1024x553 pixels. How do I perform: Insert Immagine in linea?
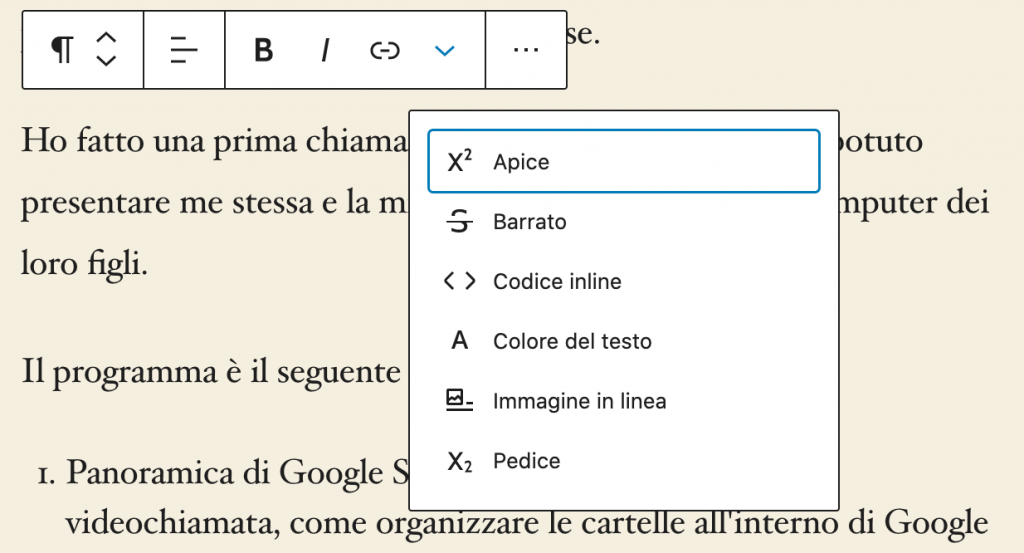tap(624, 401)
